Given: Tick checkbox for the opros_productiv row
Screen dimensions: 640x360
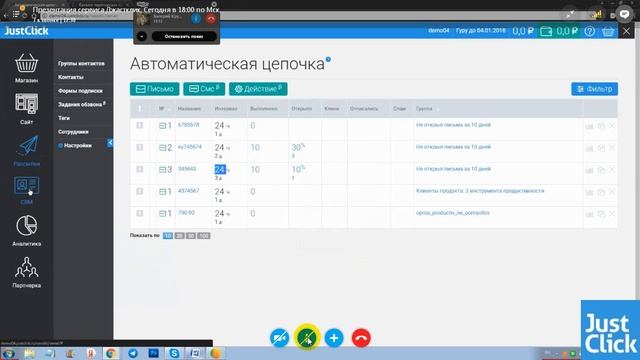Looking at the screenshot, I should point(140,213).
